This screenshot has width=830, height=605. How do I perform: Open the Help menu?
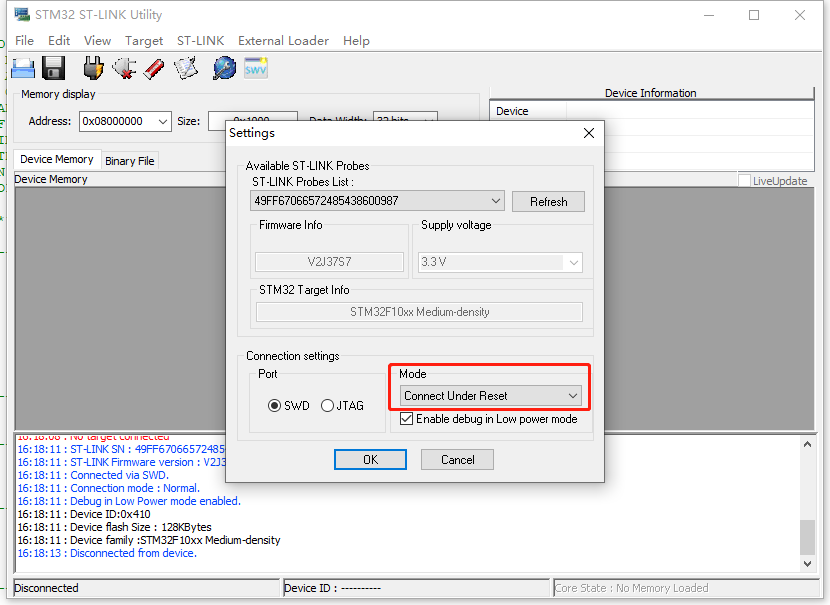coord(356,41)
